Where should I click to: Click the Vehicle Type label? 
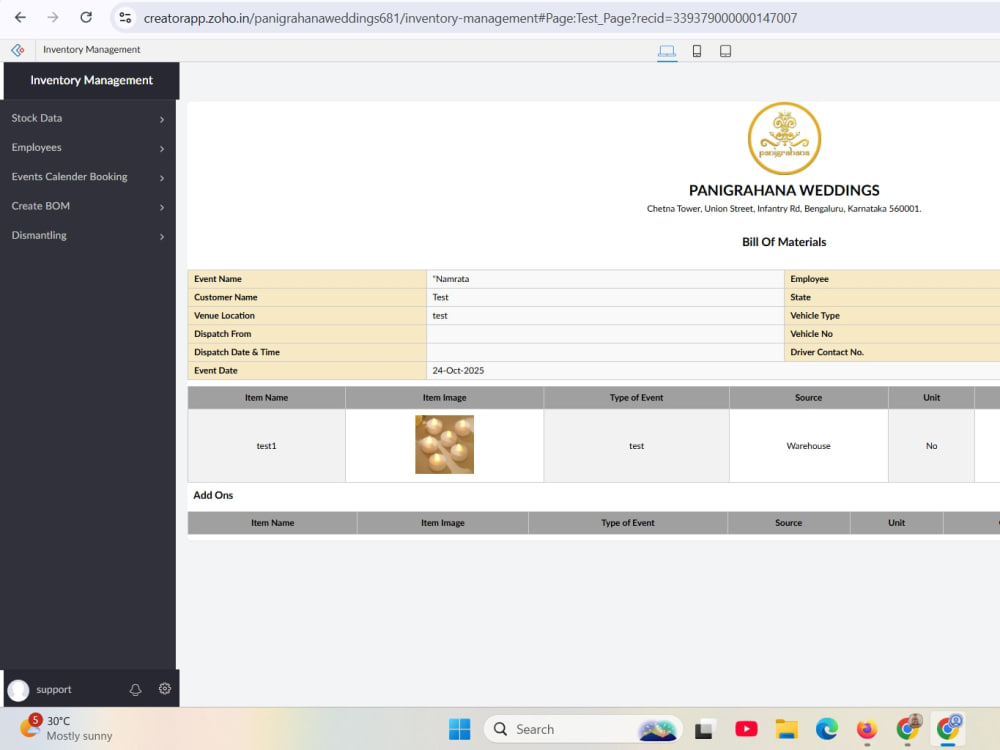click(814, 316)
